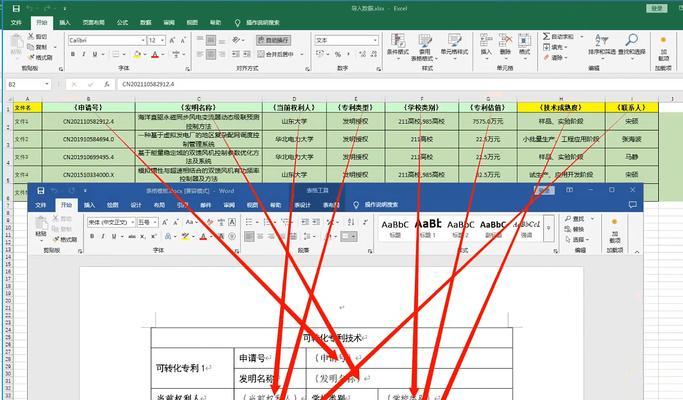Apply Excel fill color (yellow bucket)
This screenshot has width=683, height=400.
coord(137,54)
